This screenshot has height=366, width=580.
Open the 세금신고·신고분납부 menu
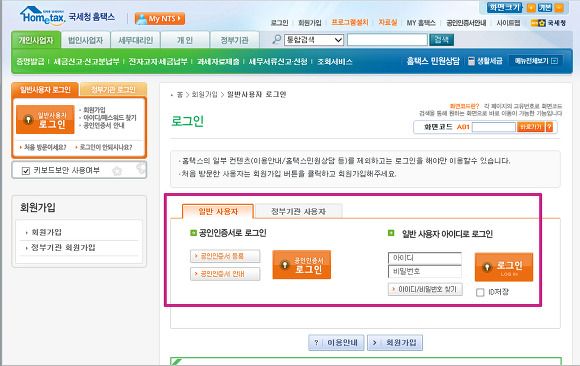(x=86, y=61)
